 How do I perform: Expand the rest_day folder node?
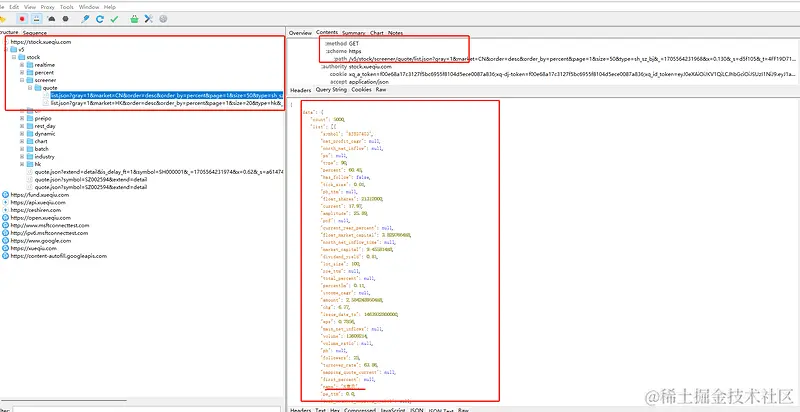pyautogui.click(x=22, y=126)
